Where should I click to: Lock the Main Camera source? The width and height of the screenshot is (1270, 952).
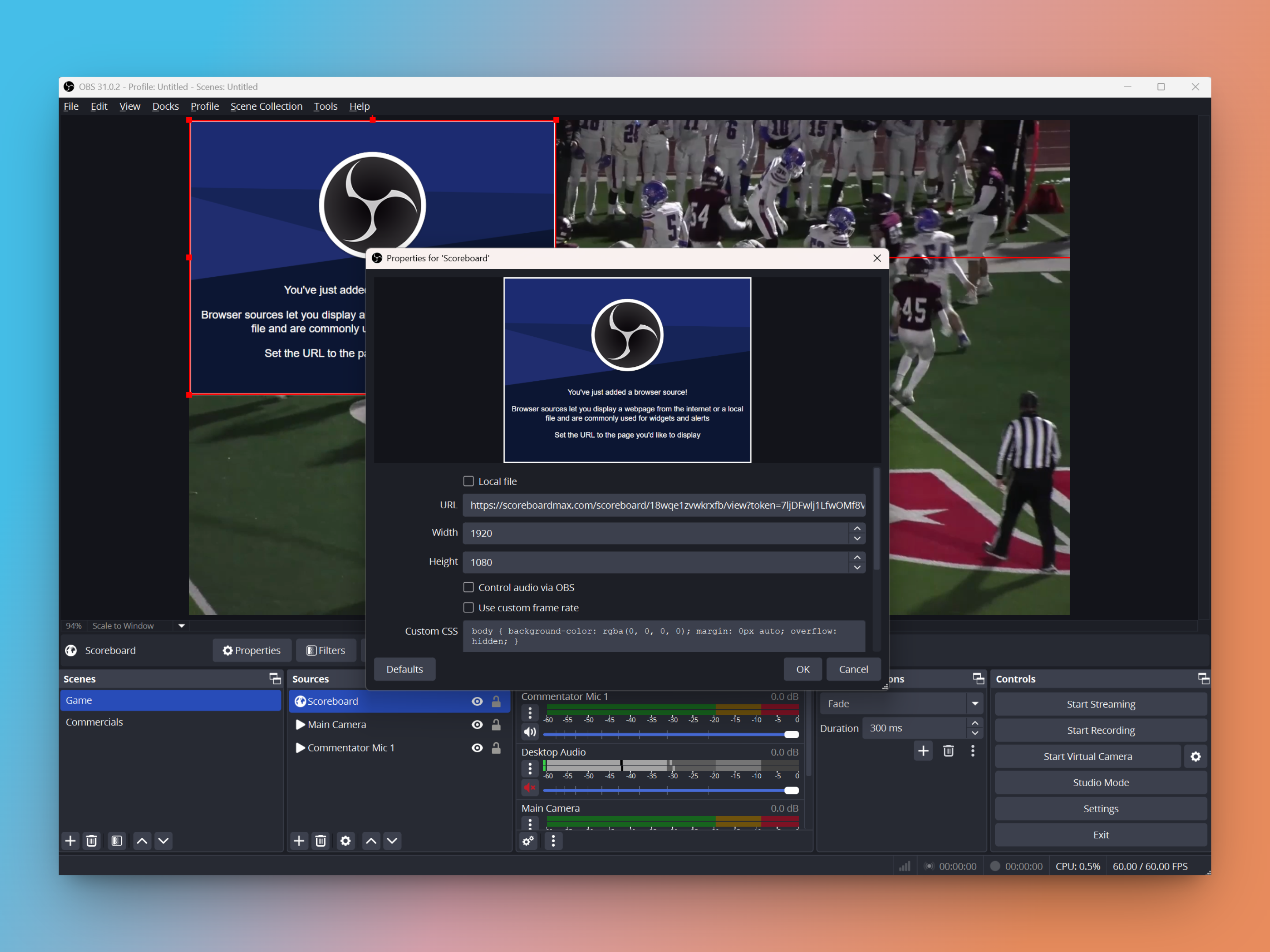click(496, 725)
